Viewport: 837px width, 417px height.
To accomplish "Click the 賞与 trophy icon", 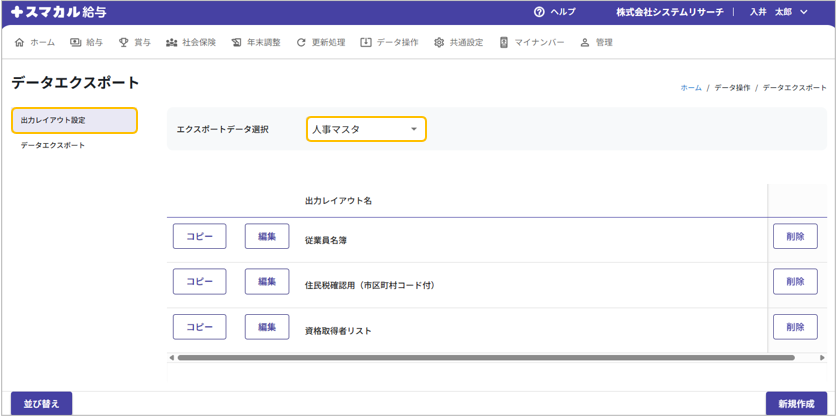I will coord(123,43).
